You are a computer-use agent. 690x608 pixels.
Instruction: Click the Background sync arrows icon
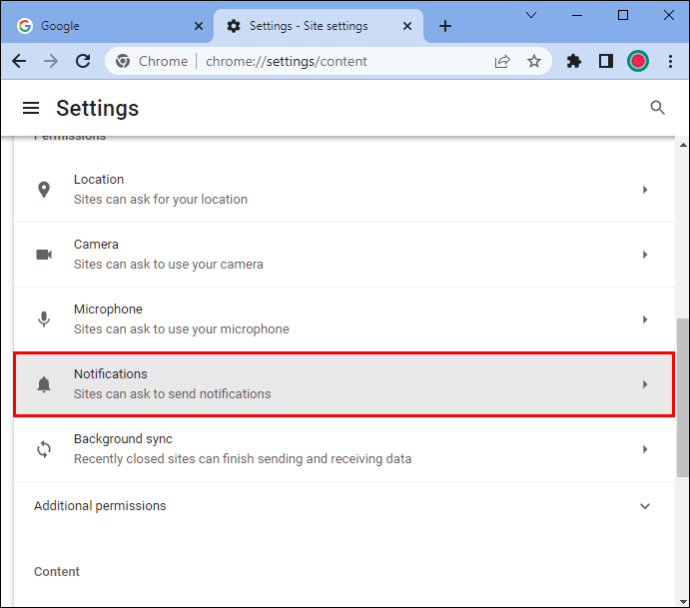(x=44, y=449)
